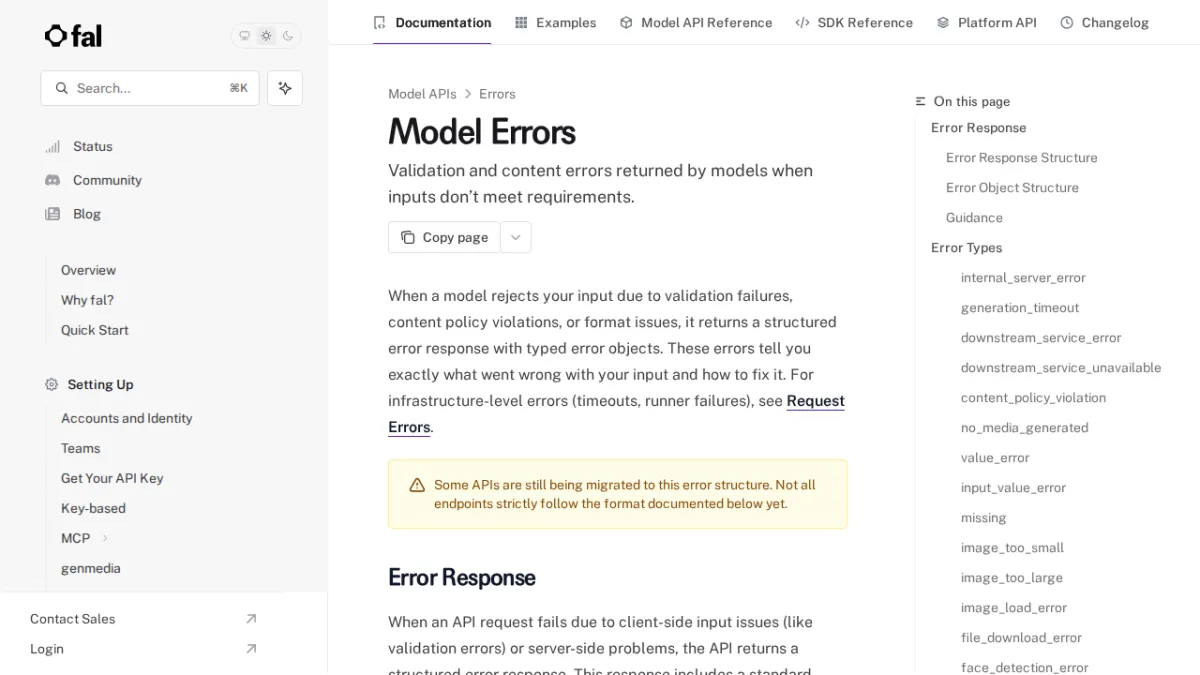Click the Contact Sales link
1200x675 pixels.
tap(72, 619)
